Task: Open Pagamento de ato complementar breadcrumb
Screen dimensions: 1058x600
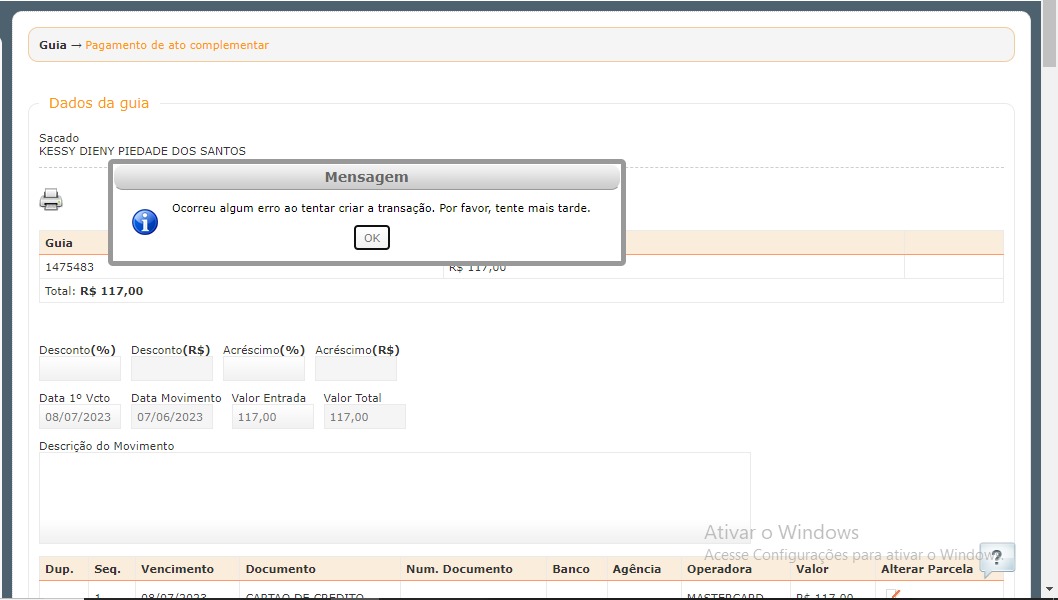Action: (177, 45)
